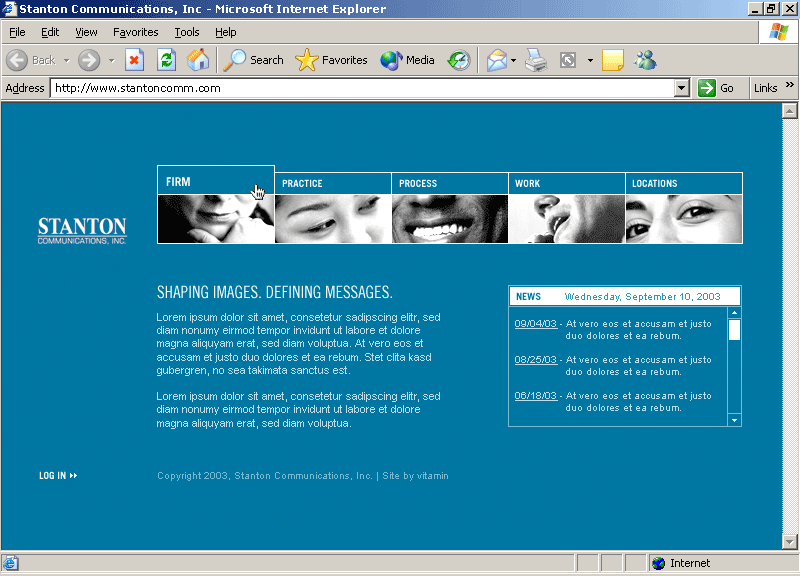Viewport: 800px width, 576px height.
Task: Open the View menu
Action: coord(86,32)
